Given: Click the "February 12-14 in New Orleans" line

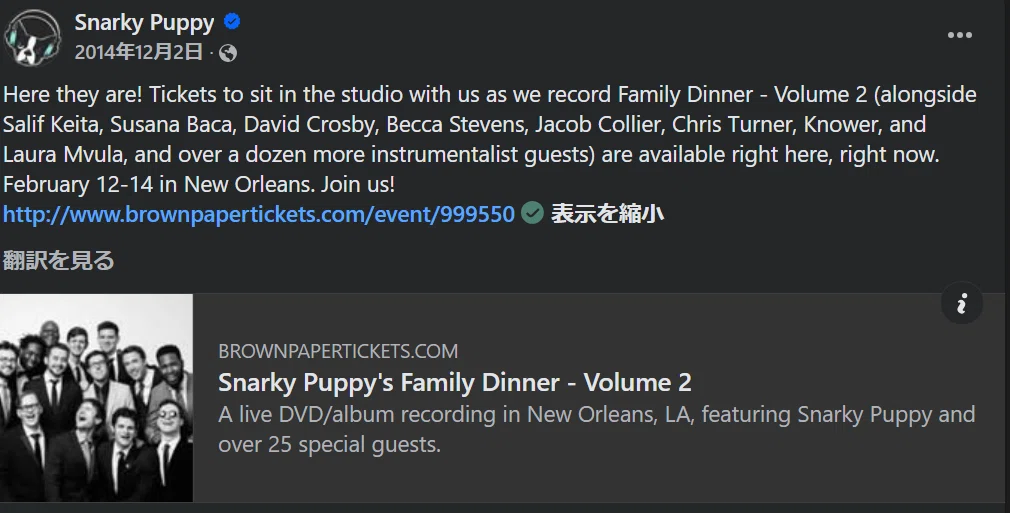Looking at the screenshot, I should 199,184.
